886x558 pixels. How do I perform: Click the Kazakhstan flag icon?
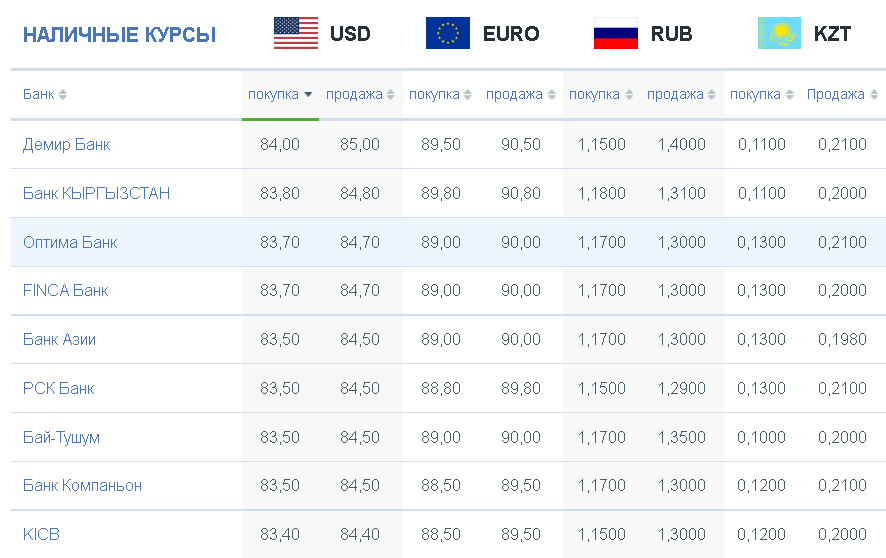click(779, 33)
